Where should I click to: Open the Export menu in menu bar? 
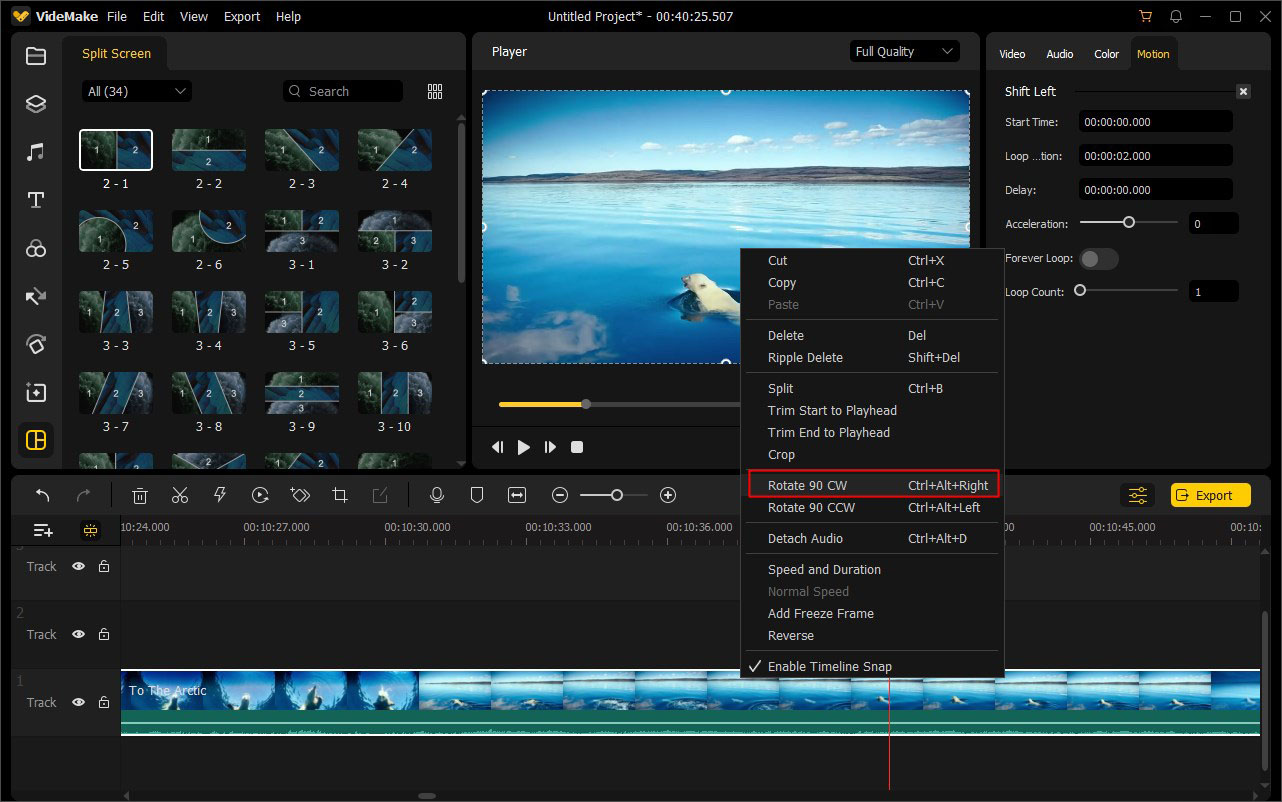pos(242,17)
